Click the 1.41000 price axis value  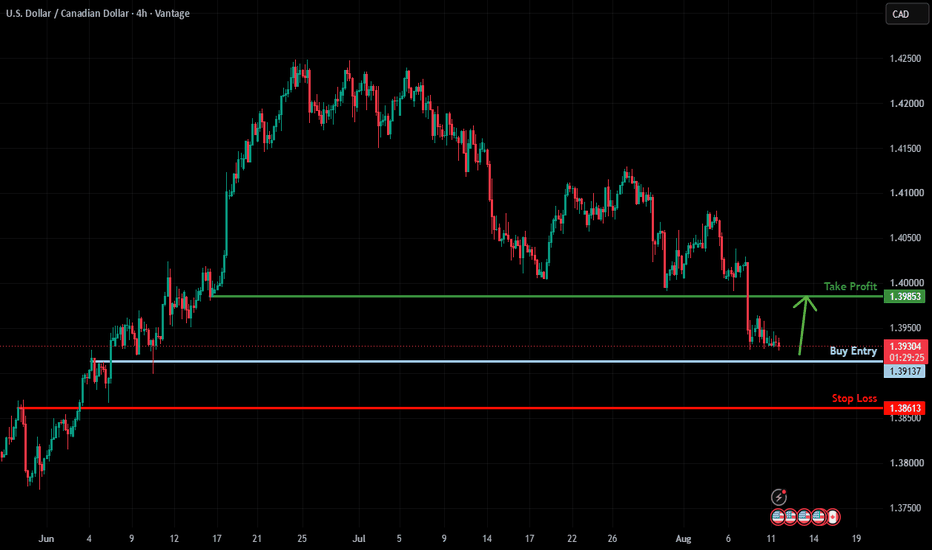(x=906, y=193)
